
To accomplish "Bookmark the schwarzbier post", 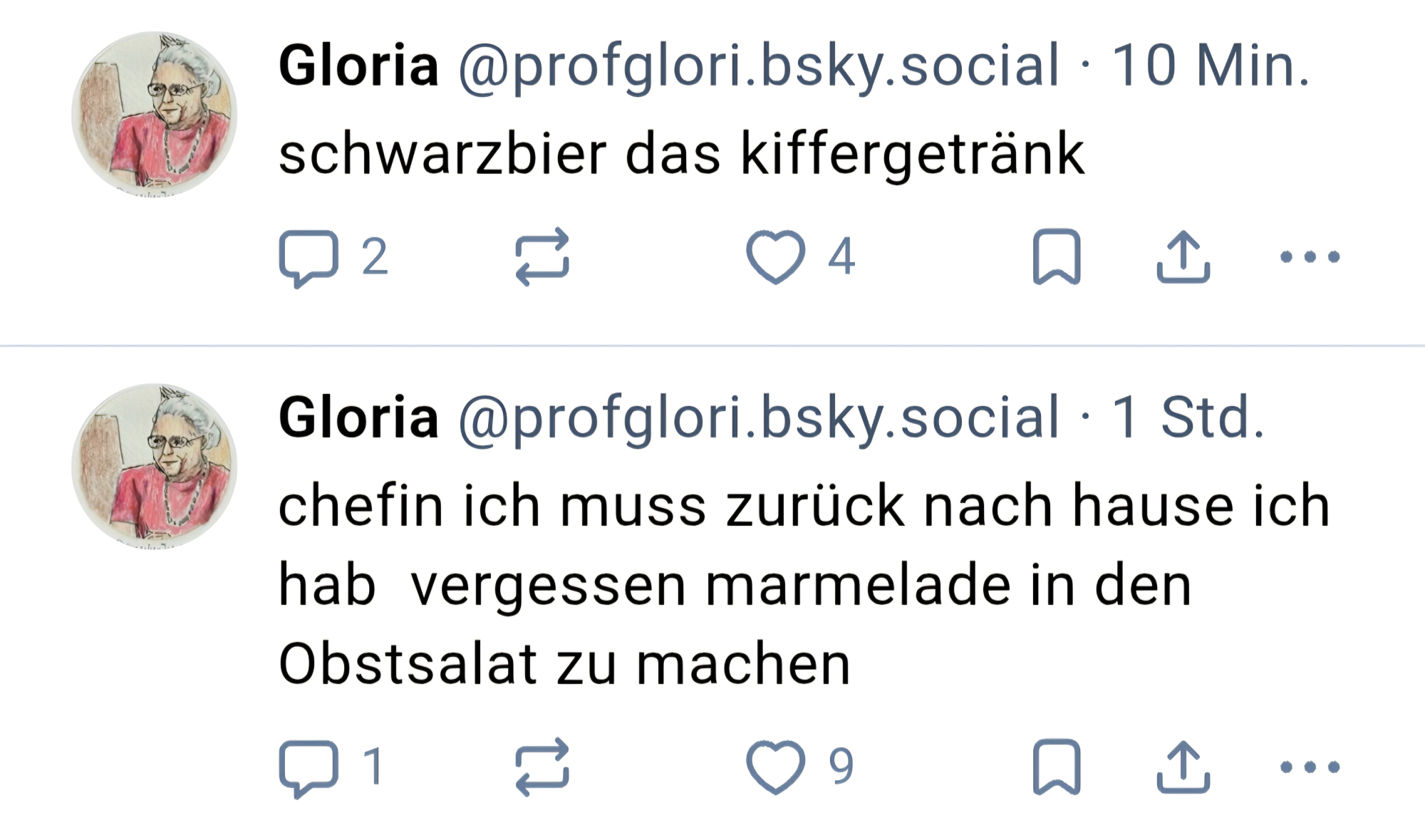I will [x=1057, y=257].
